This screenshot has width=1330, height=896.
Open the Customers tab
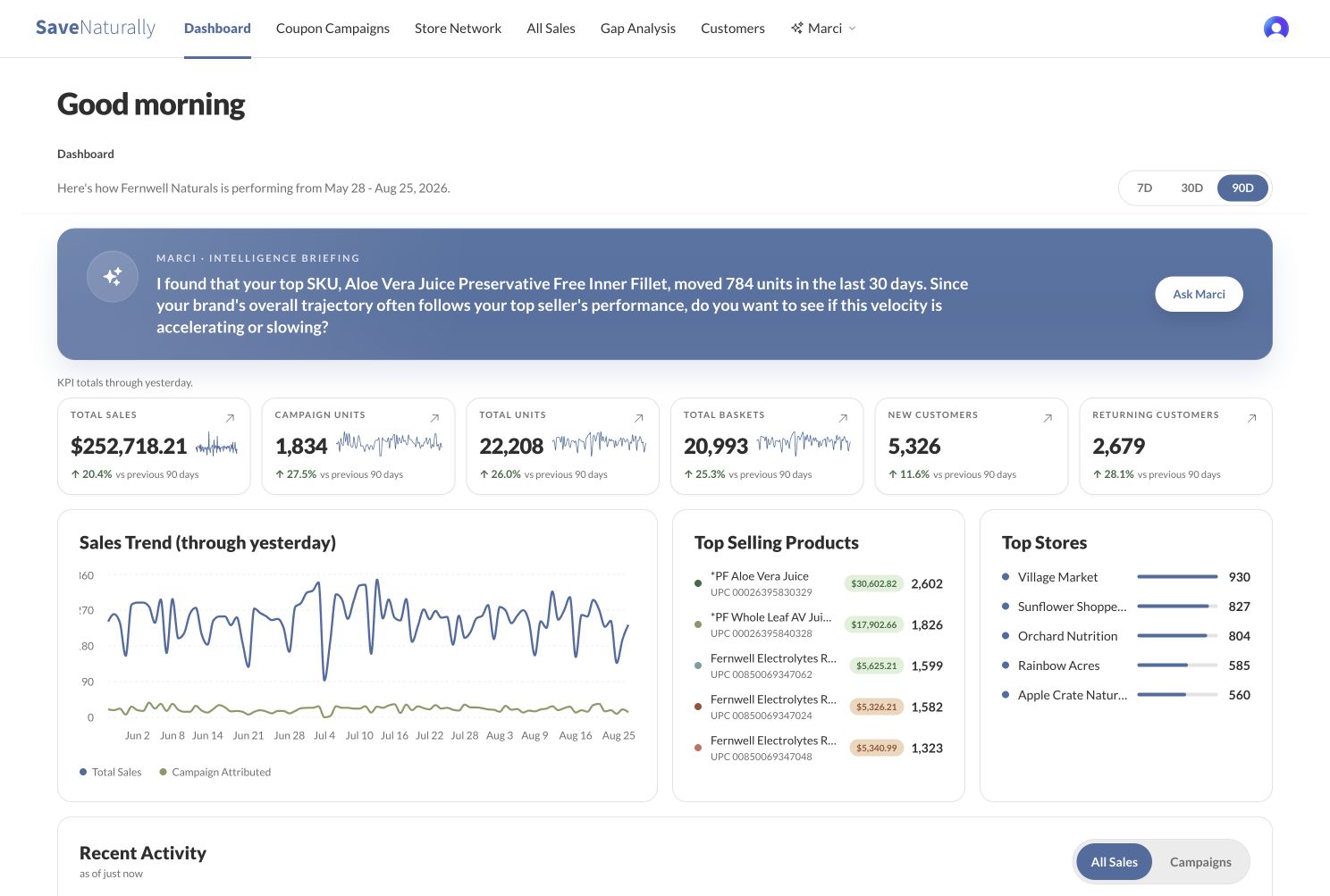click(x=733, y=29)
